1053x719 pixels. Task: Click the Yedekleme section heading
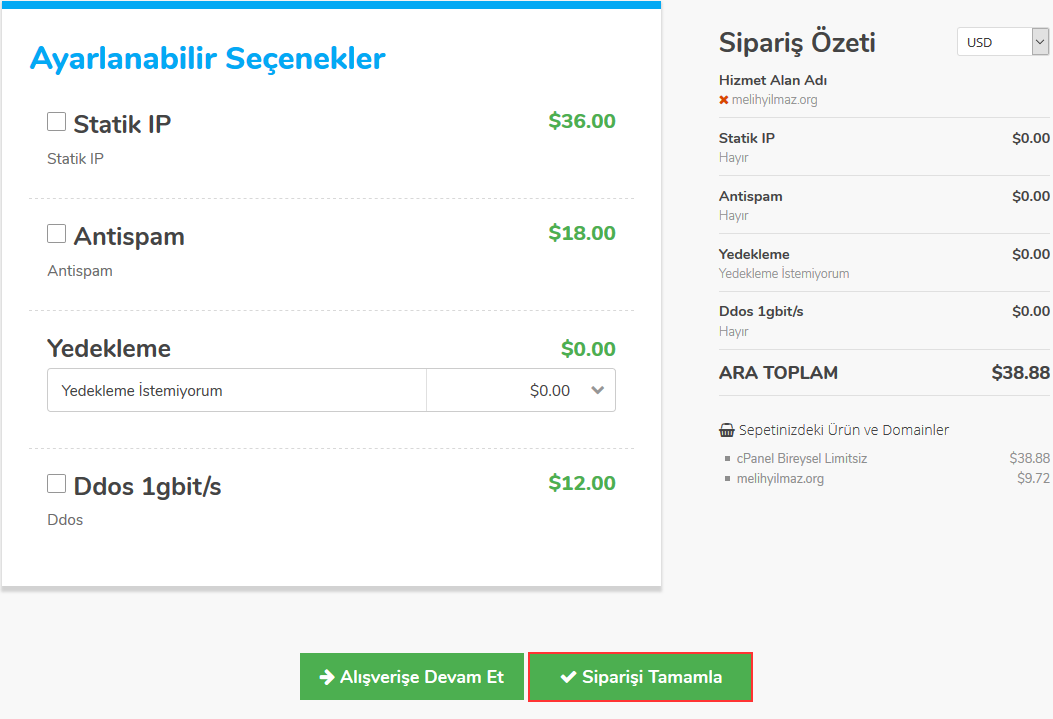[x=109, y=349]
